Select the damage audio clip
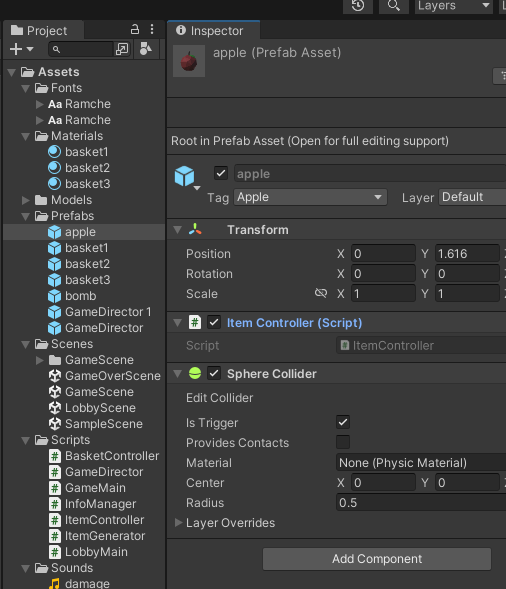 [79, 583]
